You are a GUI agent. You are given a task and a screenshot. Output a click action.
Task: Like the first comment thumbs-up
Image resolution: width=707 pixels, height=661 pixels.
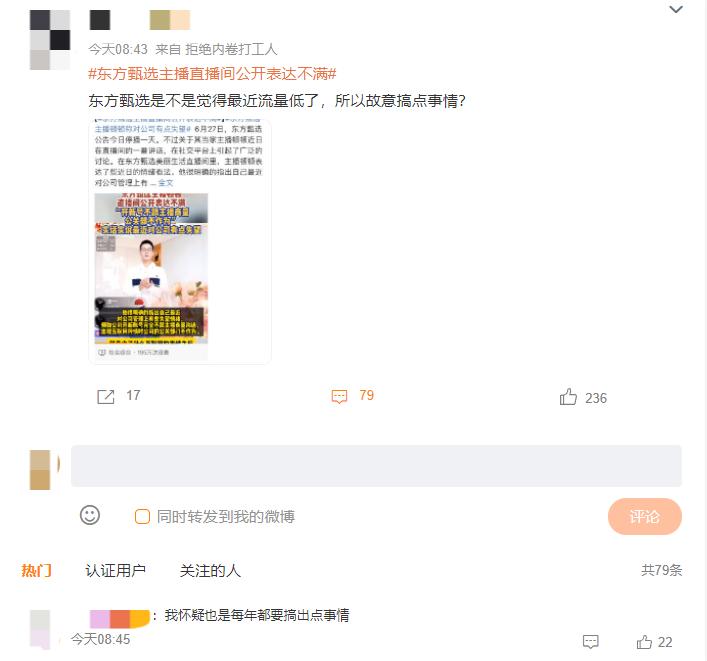(644, 642)
